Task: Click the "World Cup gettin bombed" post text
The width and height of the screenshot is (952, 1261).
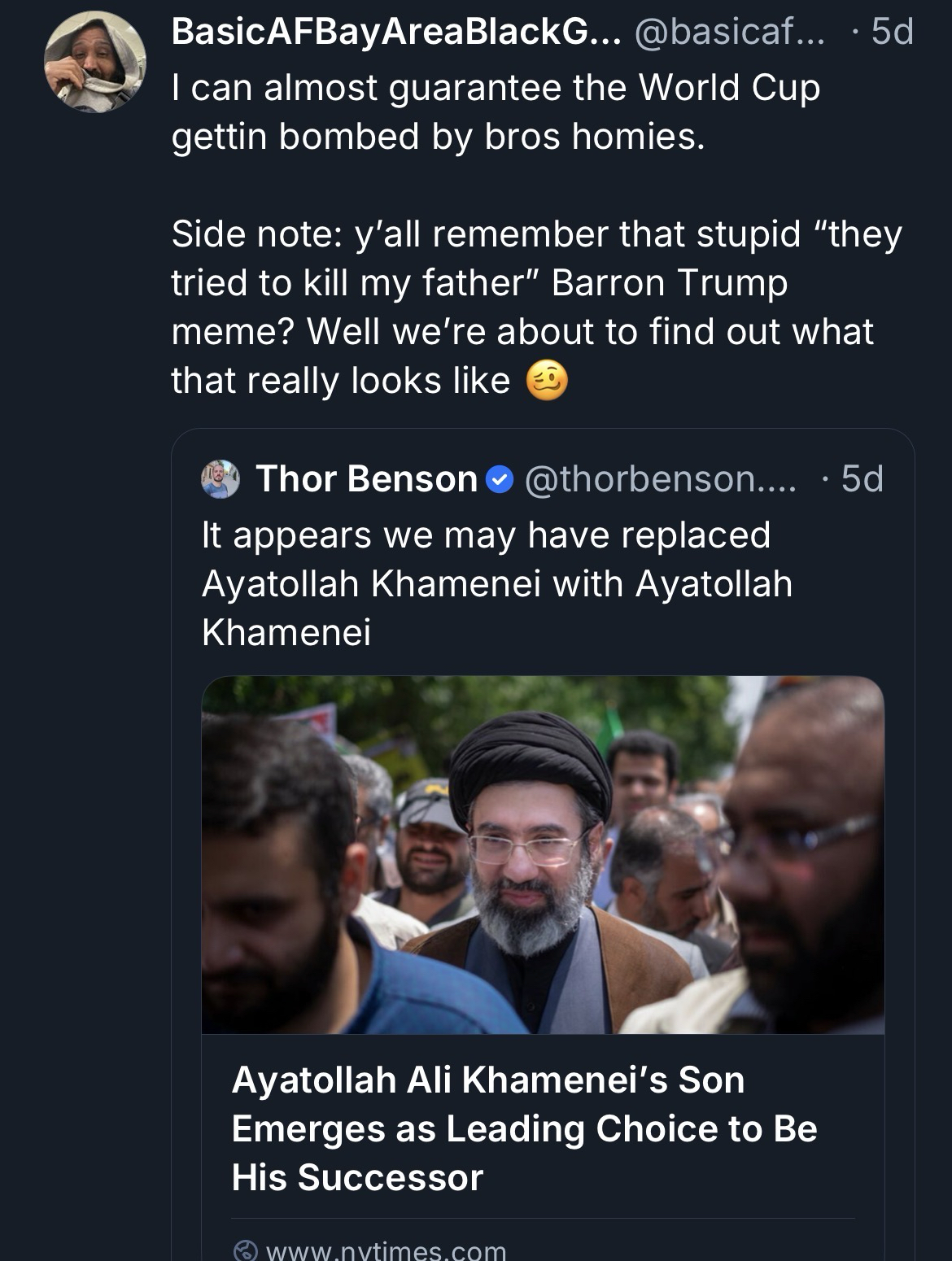Action: (x=496, y=111)
